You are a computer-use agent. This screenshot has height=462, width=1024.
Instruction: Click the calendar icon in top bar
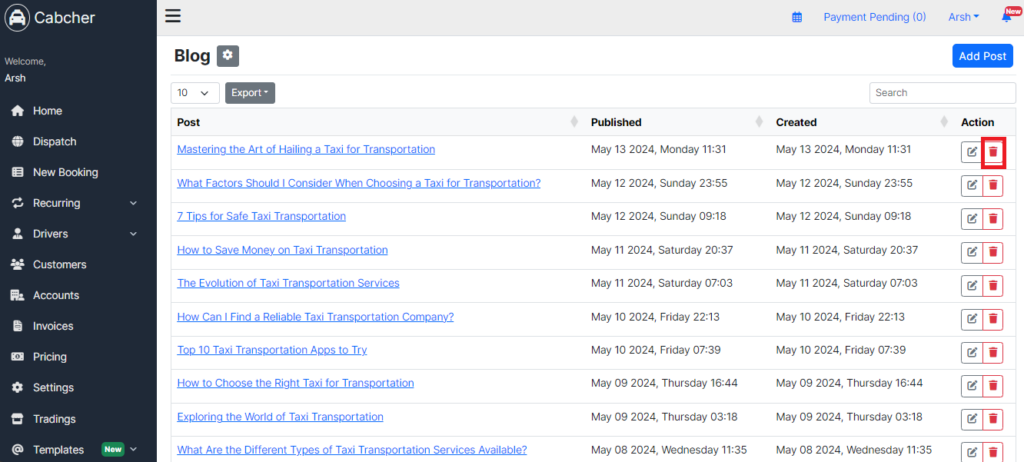(x=797, y=18)
